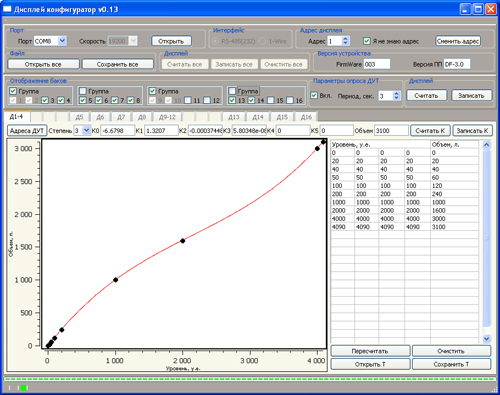Click the K2 coefficient field
The image size is (500, 395).
click(x=205, y=130)
